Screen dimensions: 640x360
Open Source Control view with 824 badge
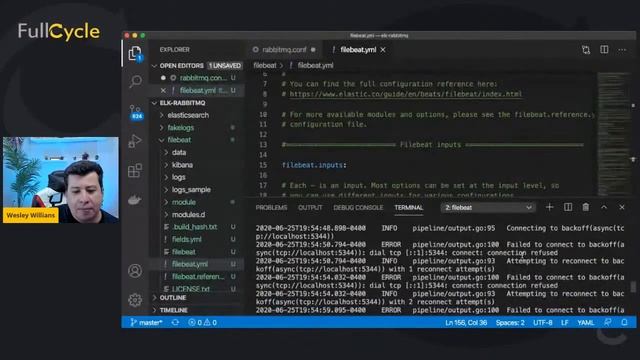click(136, 111)
